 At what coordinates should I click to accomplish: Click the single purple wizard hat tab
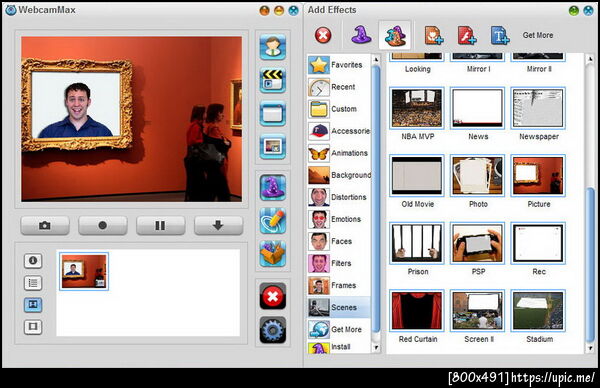pos(361,35)
